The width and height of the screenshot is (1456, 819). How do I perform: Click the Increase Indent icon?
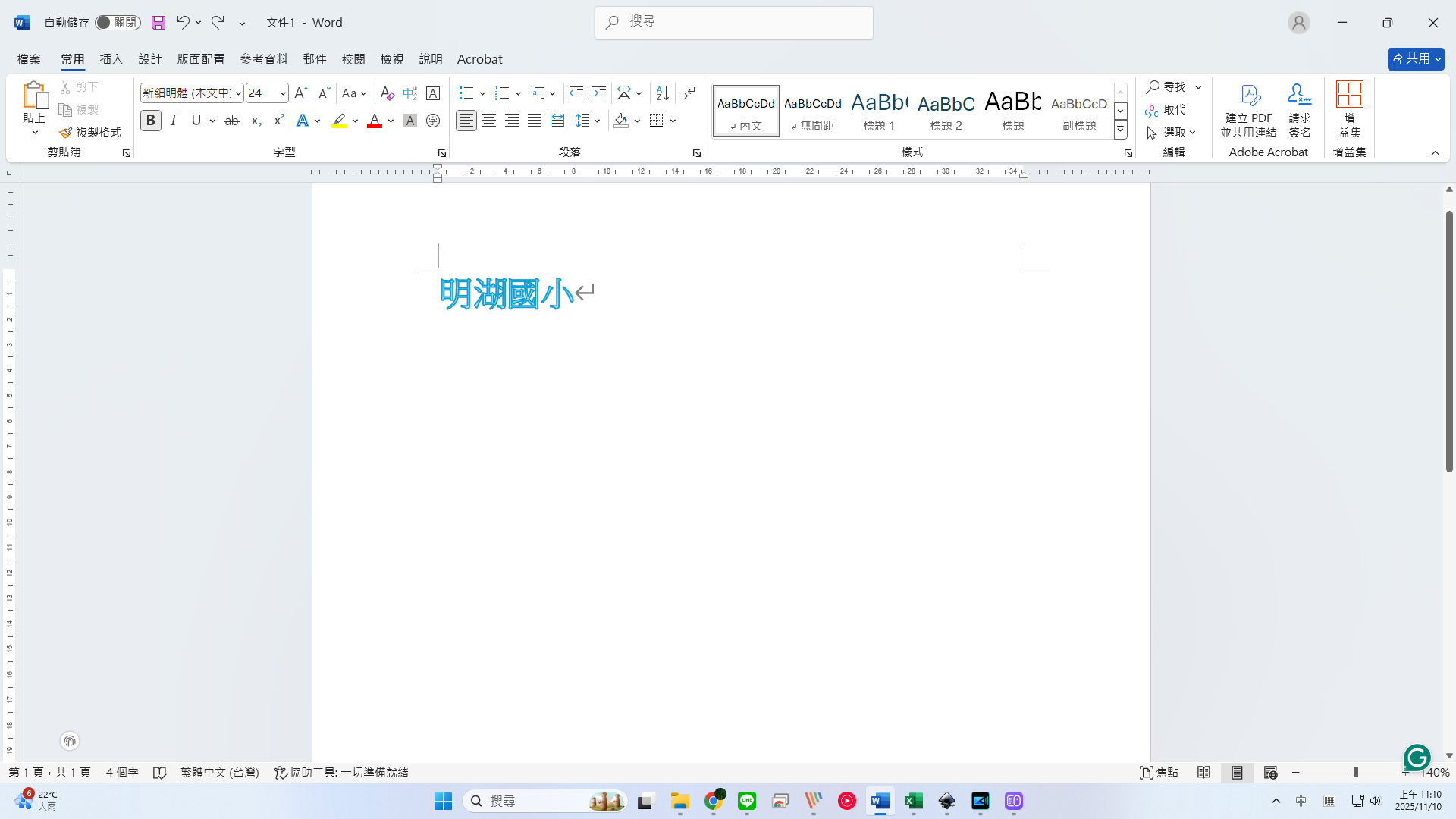[x=599, y=93]
